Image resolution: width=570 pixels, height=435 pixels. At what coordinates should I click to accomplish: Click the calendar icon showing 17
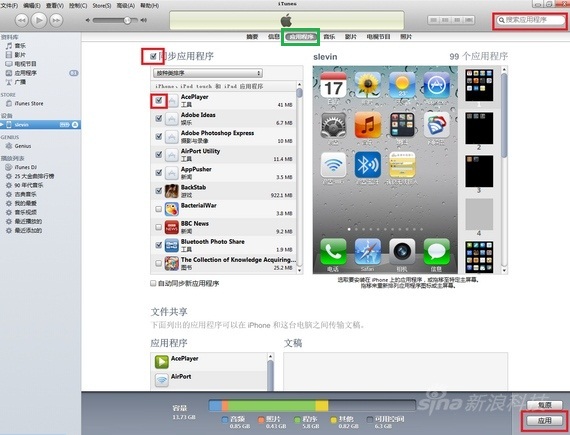coord(333,85)
